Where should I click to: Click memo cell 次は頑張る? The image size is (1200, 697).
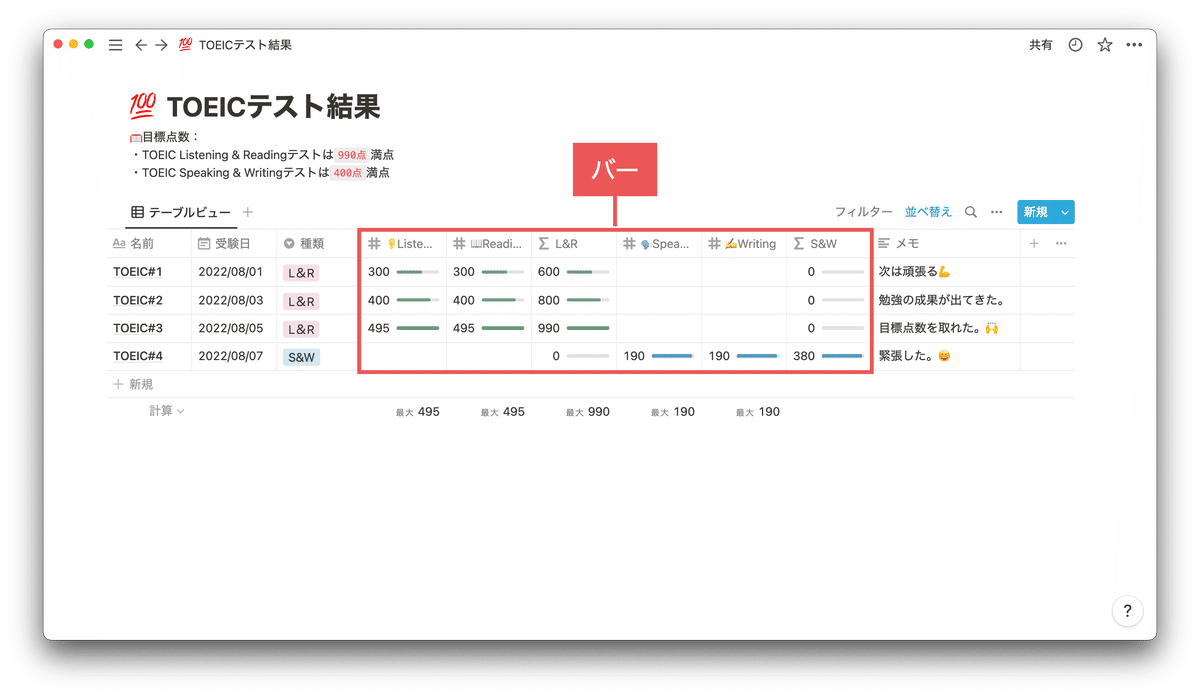click(946, 272)
